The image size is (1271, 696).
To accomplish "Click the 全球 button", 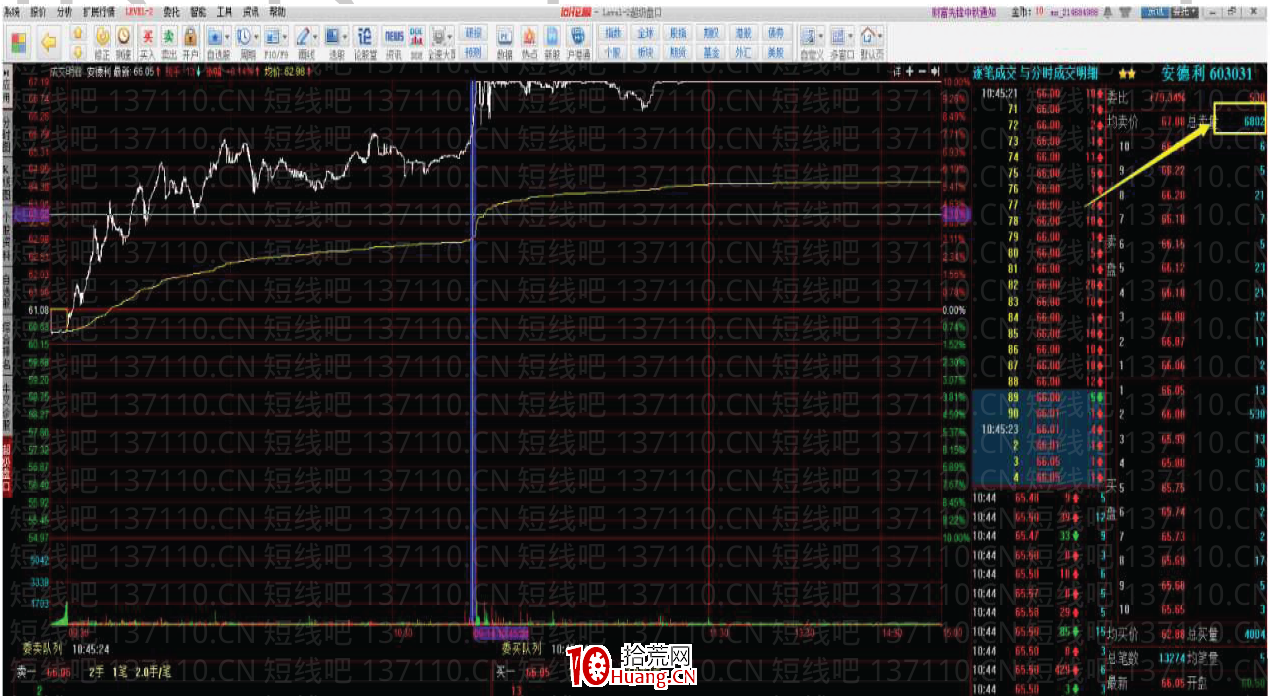I will [x=645, y=33].
